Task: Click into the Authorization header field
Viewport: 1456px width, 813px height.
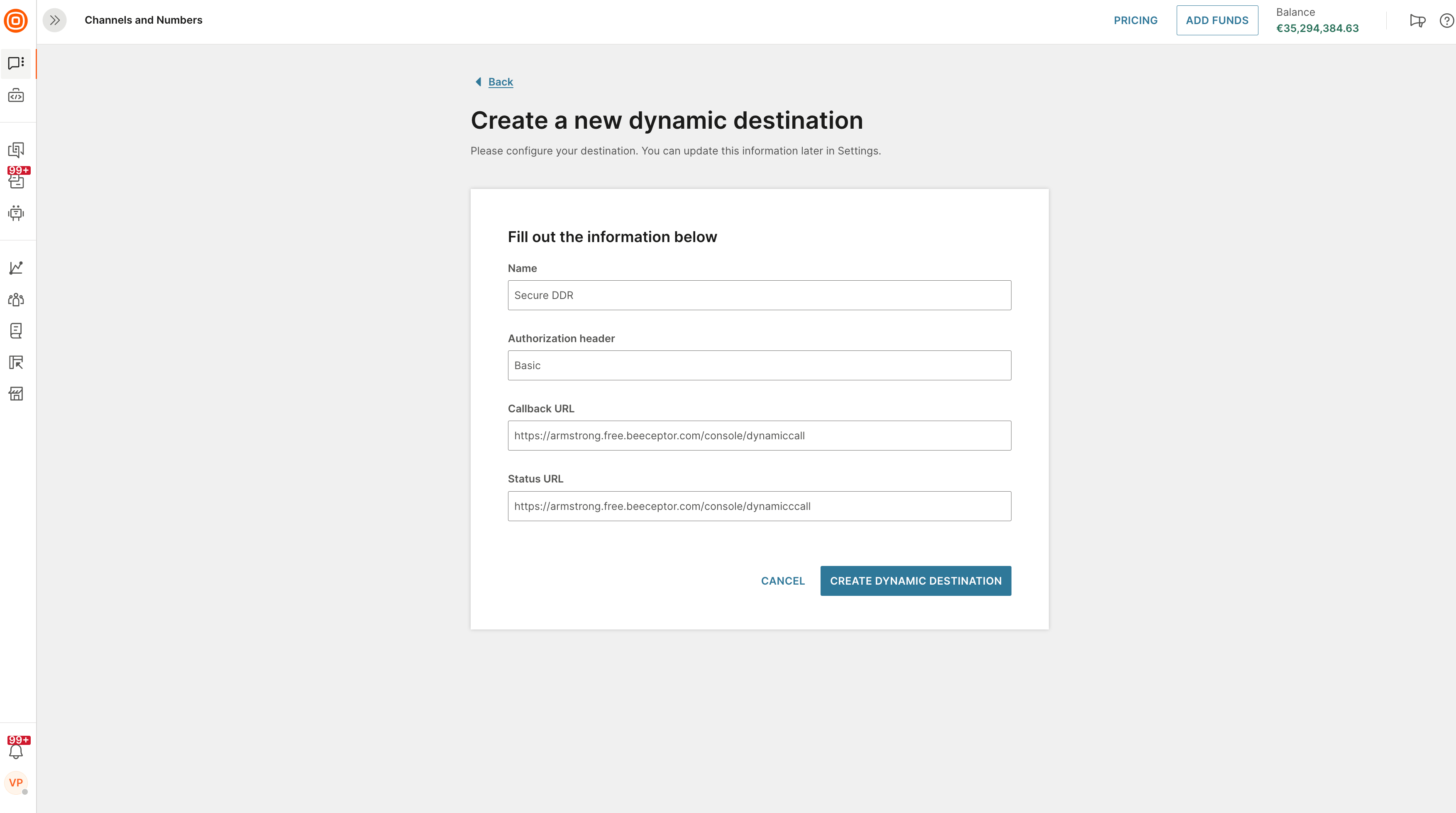Action: [x=759, y=365]
